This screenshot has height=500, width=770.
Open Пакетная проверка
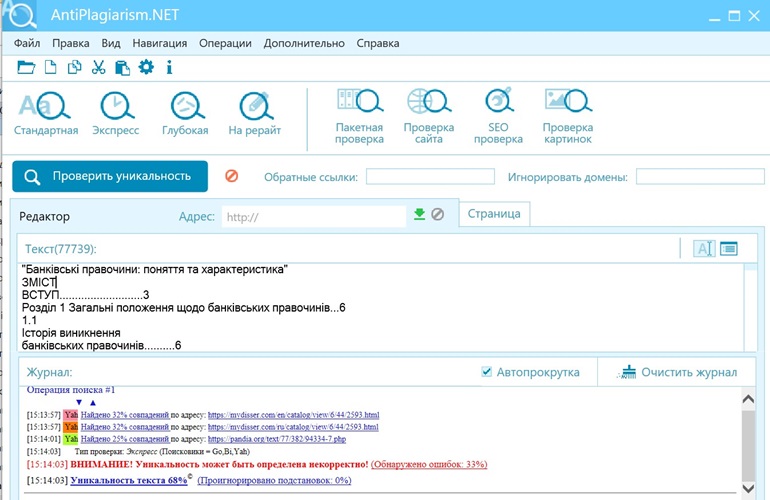click(359, 116)
